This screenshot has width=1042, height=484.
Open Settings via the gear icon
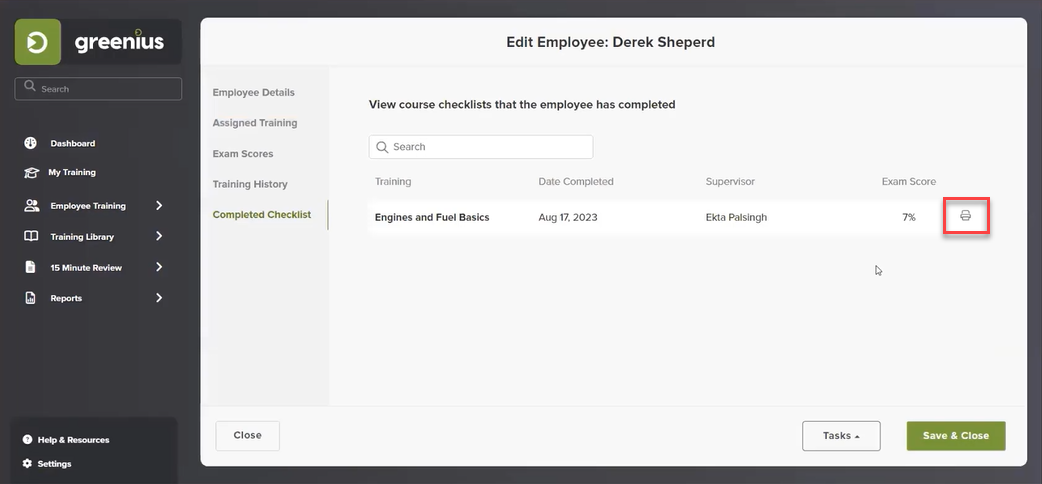[27, 463]
